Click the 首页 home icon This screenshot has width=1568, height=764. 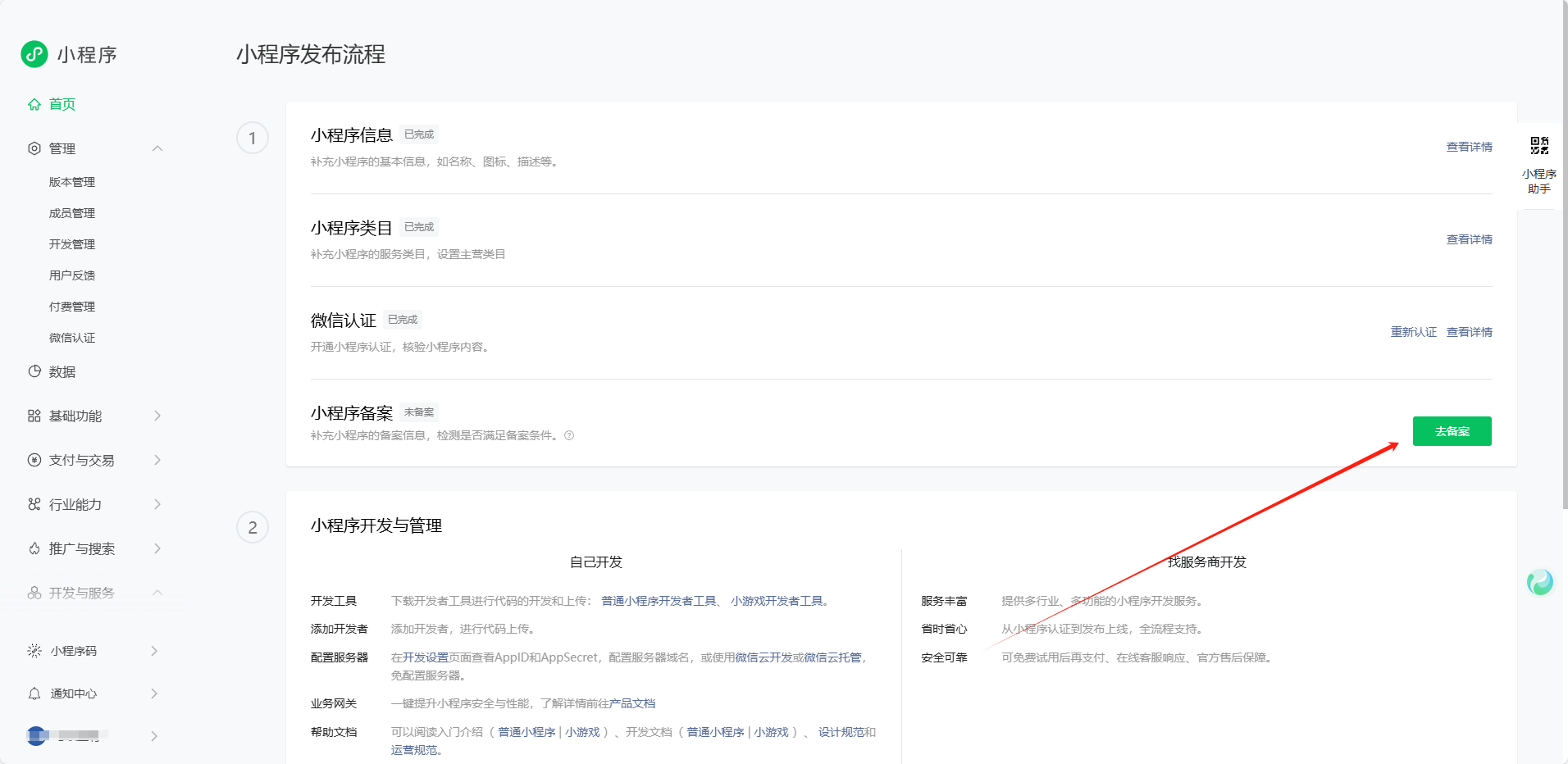[x=34, y=104]
